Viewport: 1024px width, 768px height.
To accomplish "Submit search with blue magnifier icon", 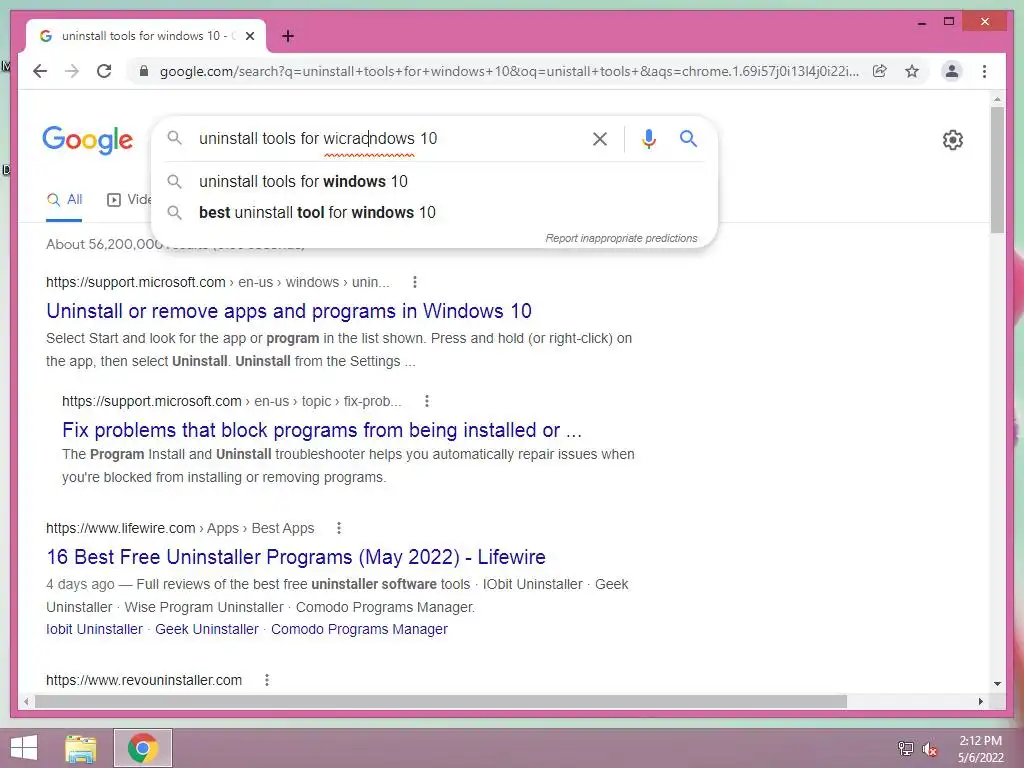I will point(688,138).
